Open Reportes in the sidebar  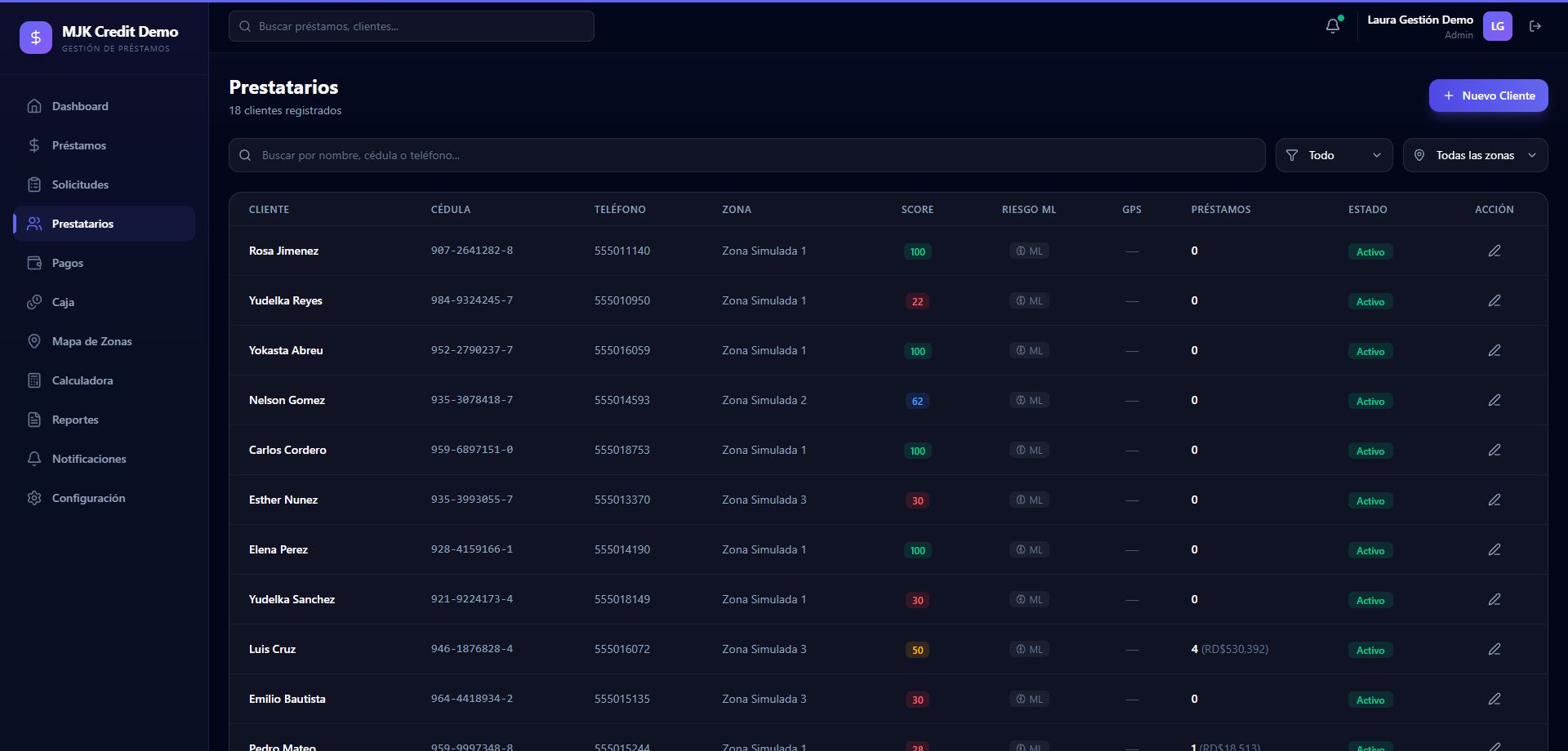105,420
